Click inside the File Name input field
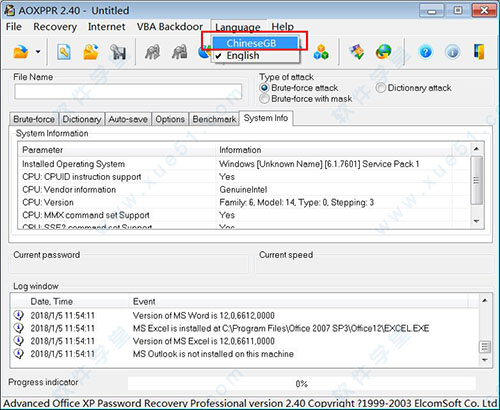Image resolution: width=500 pixels, height=410 pixels. [128, 91]
